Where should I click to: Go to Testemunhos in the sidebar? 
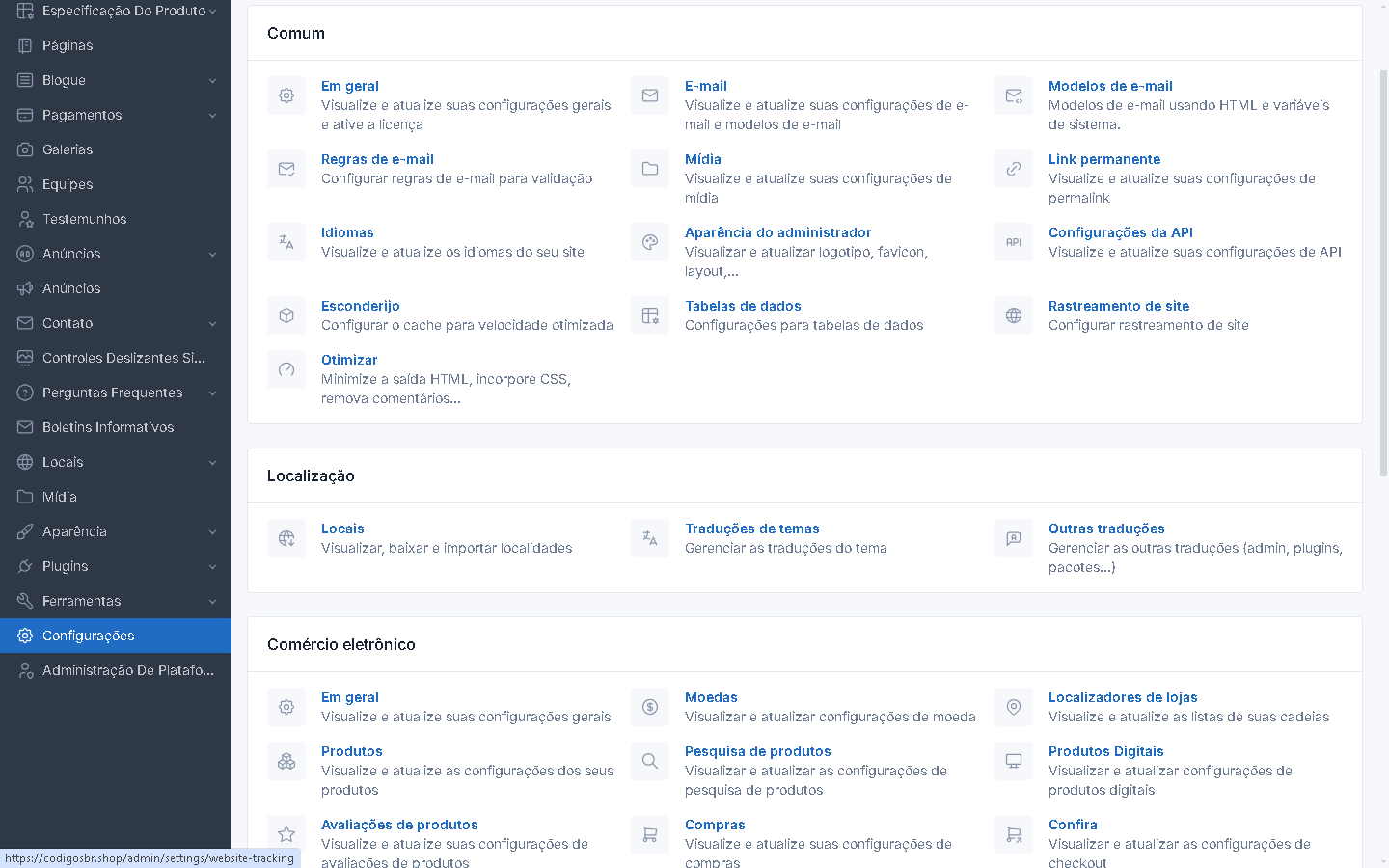pos(84,219)
